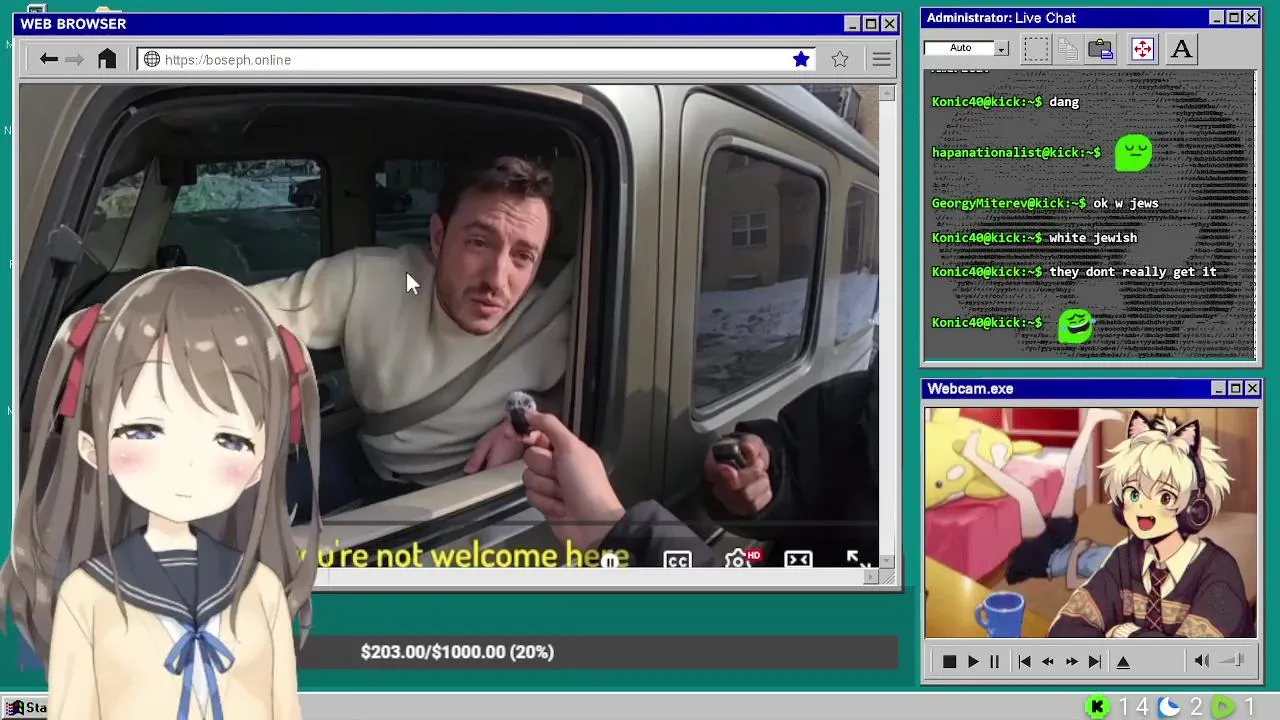Stop playback in Webcam.exe
This screenshot has height=720, width=1280.
(949, 662)
